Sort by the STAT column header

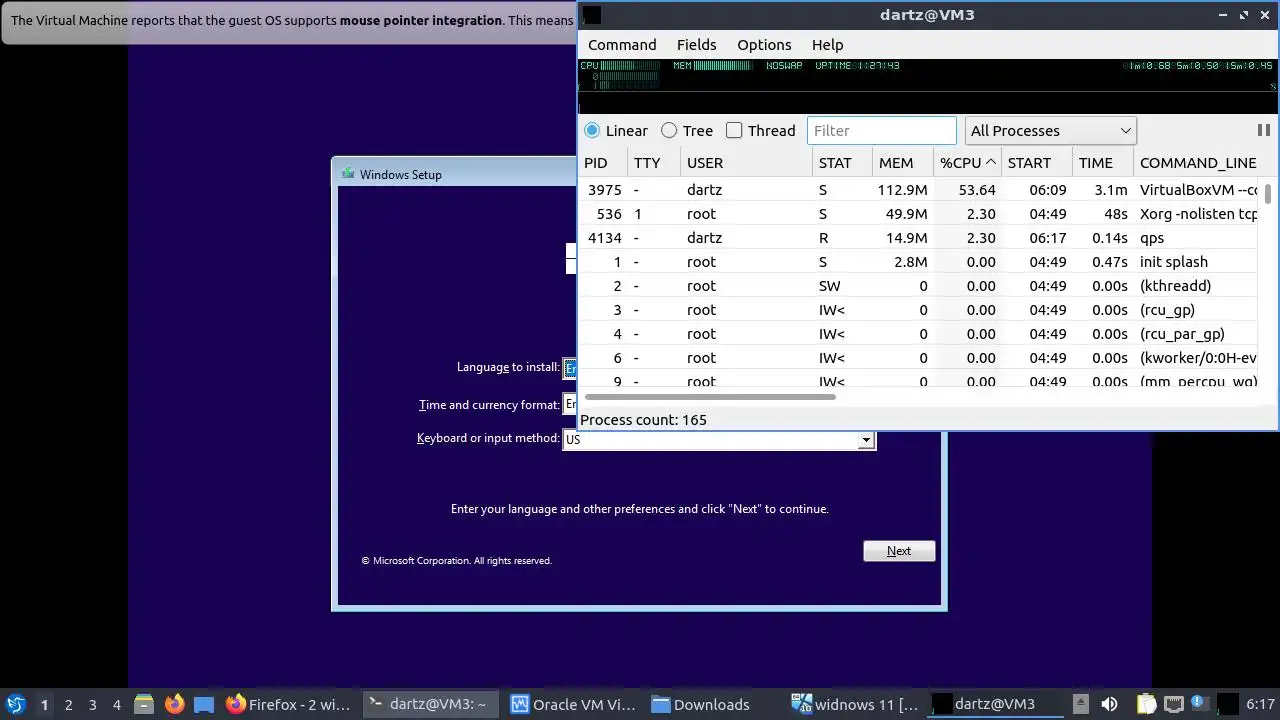tap(842, 162)
